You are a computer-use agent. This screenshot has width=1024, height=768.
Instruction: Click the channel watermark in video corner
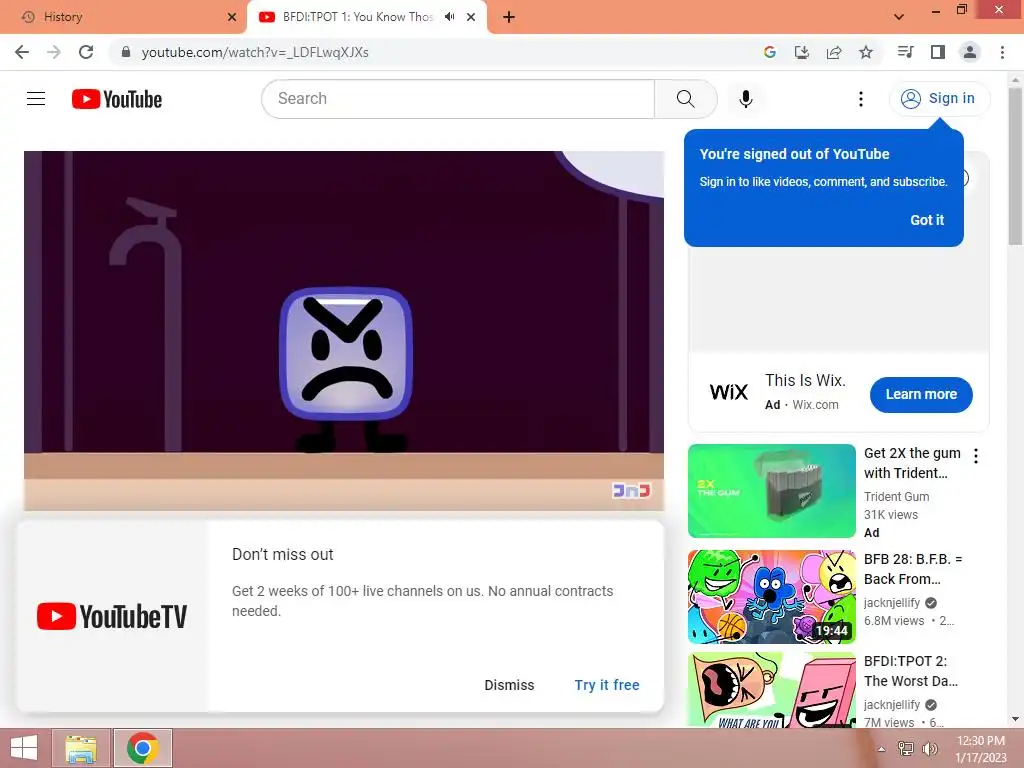[631, 490]
